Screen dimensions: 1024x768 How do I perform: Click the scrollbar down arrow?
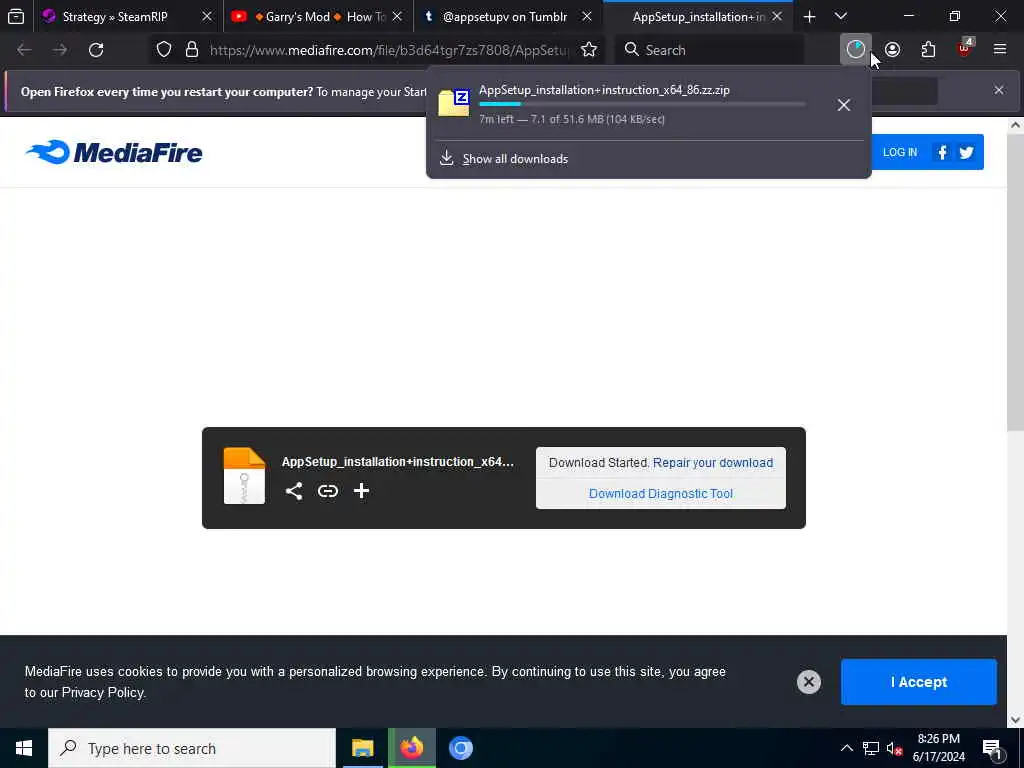(x=1015, y=720)
